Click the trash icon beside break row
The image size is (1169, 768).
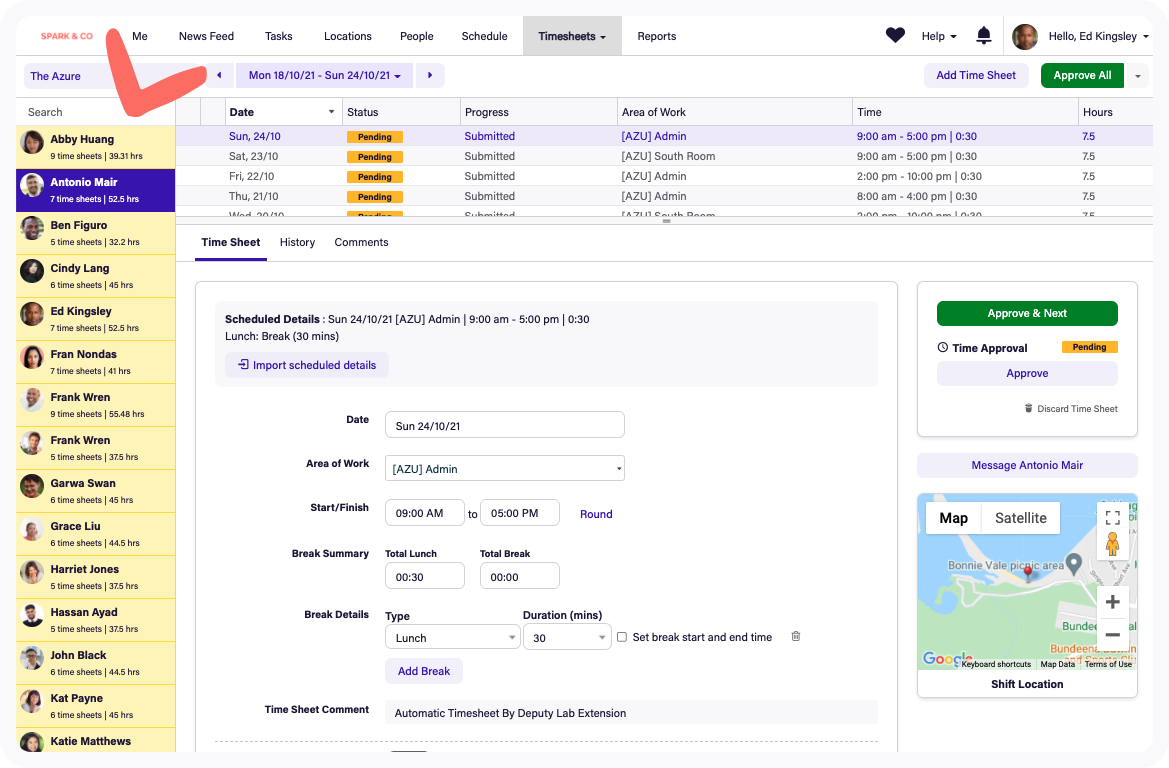(x=795, y=637)
